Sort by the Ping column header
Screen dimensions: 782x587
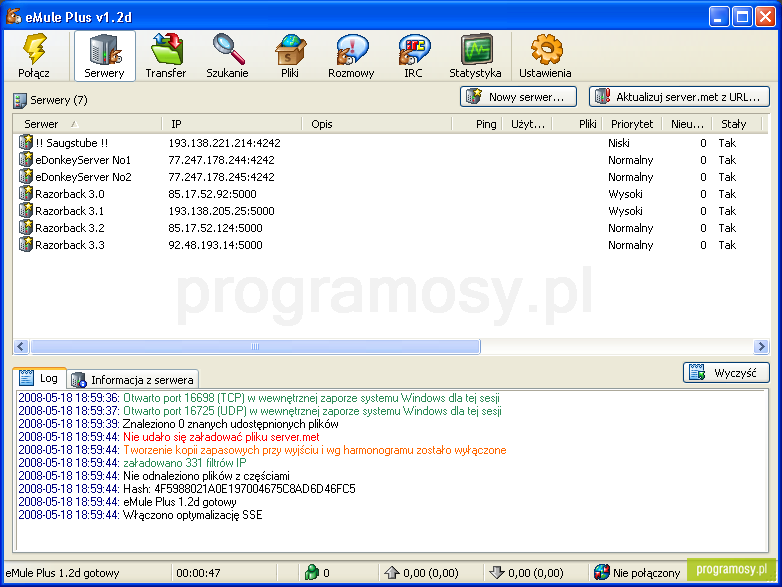477,124
